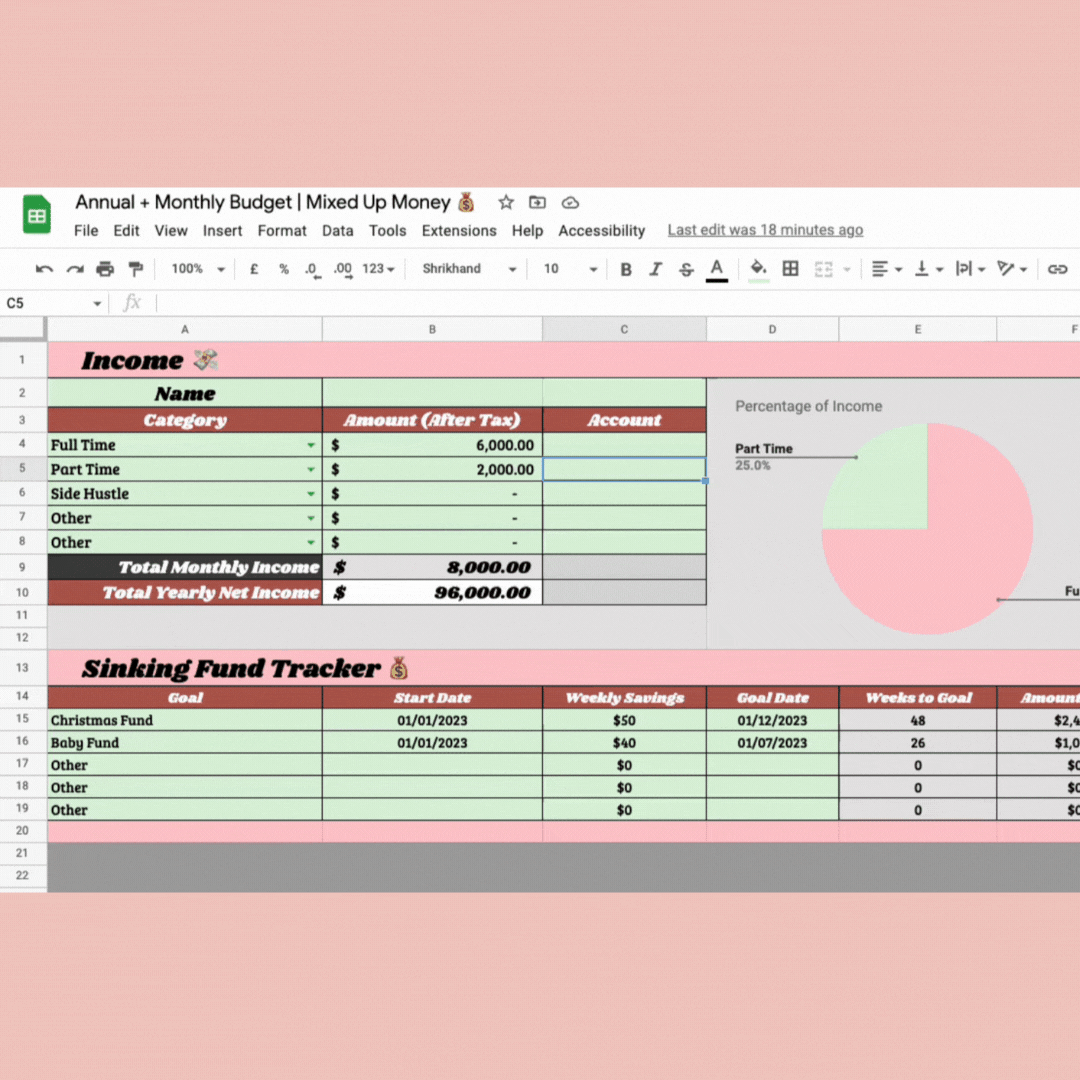Toggle bold formatting

click(x=626, y=269)
